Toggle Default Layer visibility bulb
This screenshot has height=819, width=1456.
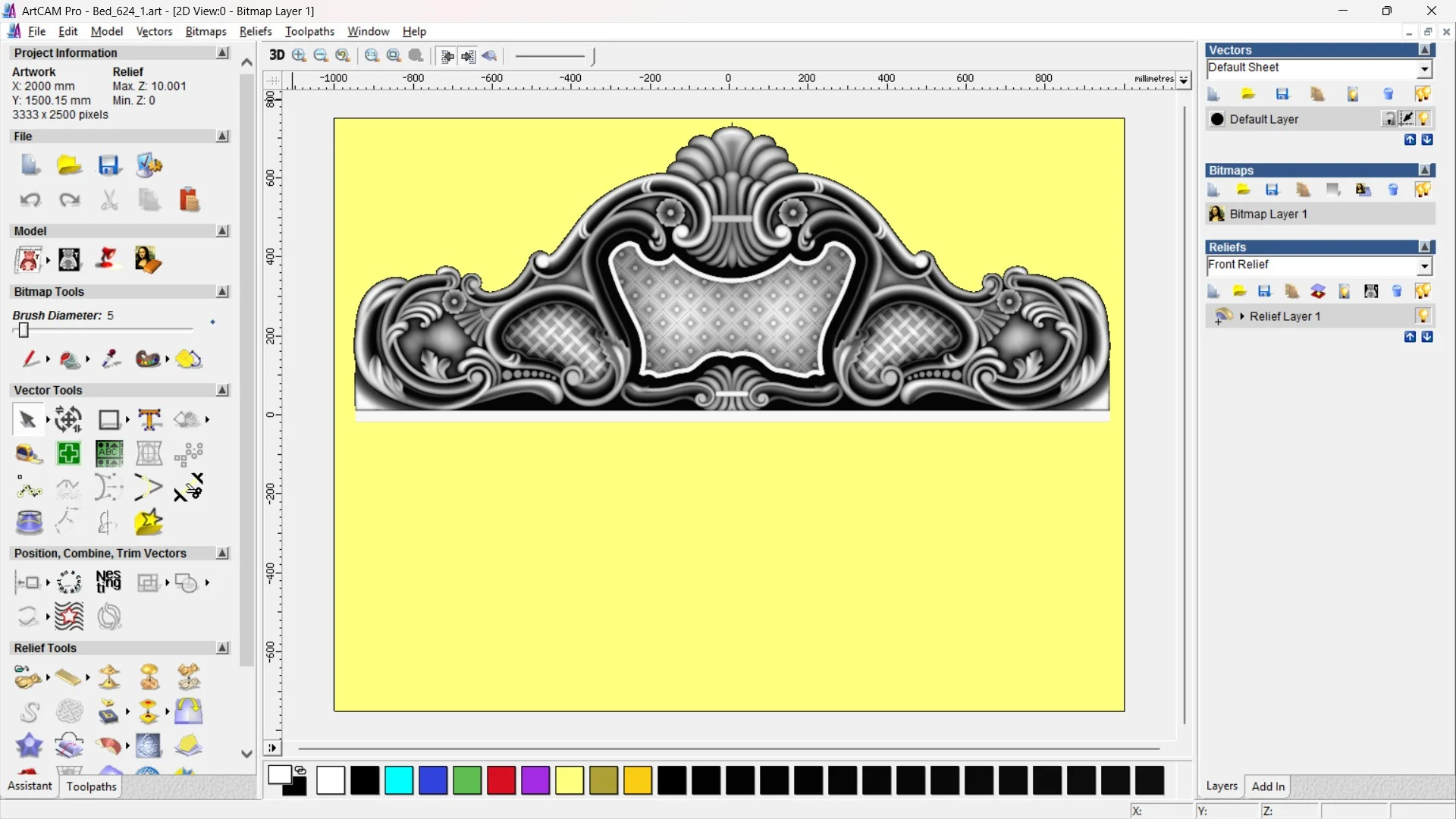(1423, 119)
